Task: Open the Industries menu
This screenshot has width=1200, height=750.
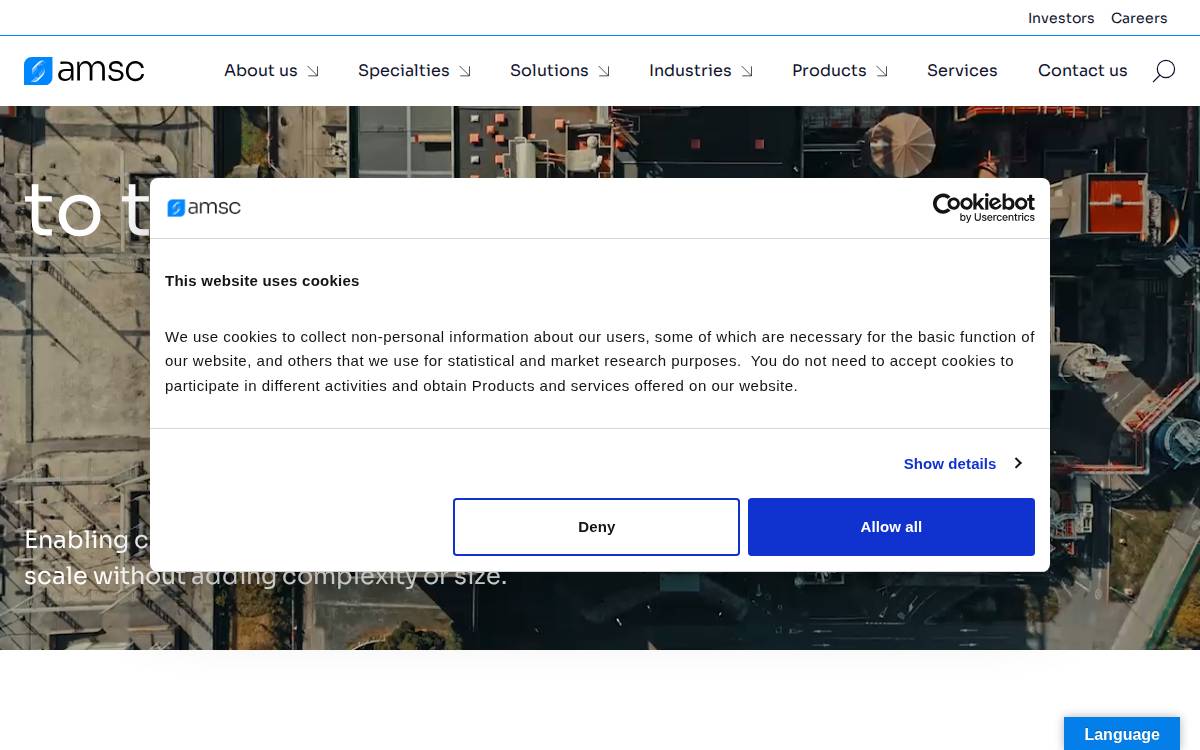Action: tap(690, 70)
